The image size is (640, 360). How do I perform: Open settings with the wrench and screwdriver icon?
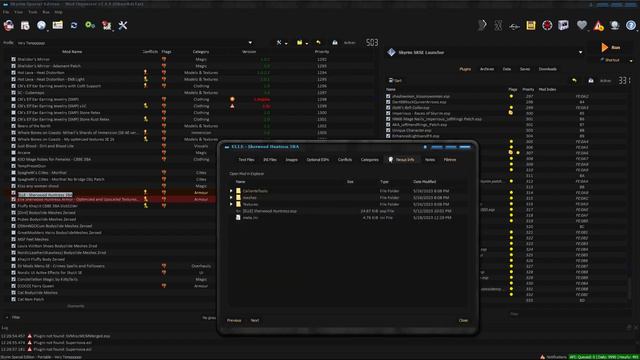click(x=123, y=25)
